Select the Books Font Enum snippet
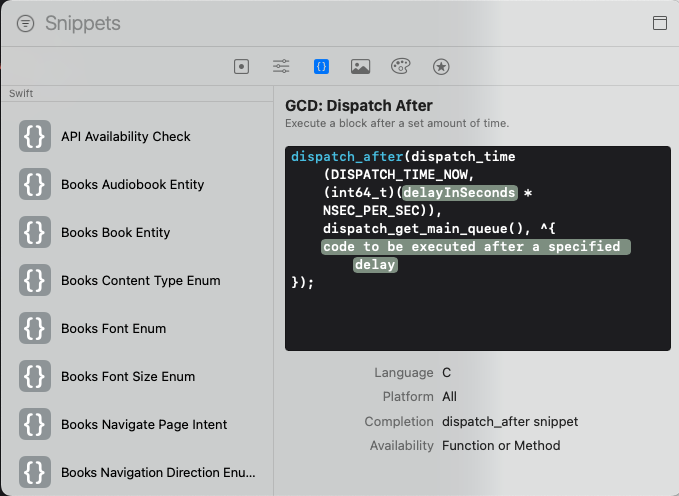Image resolution: width=679 pixels, height=496 pixels. (137, 328)
